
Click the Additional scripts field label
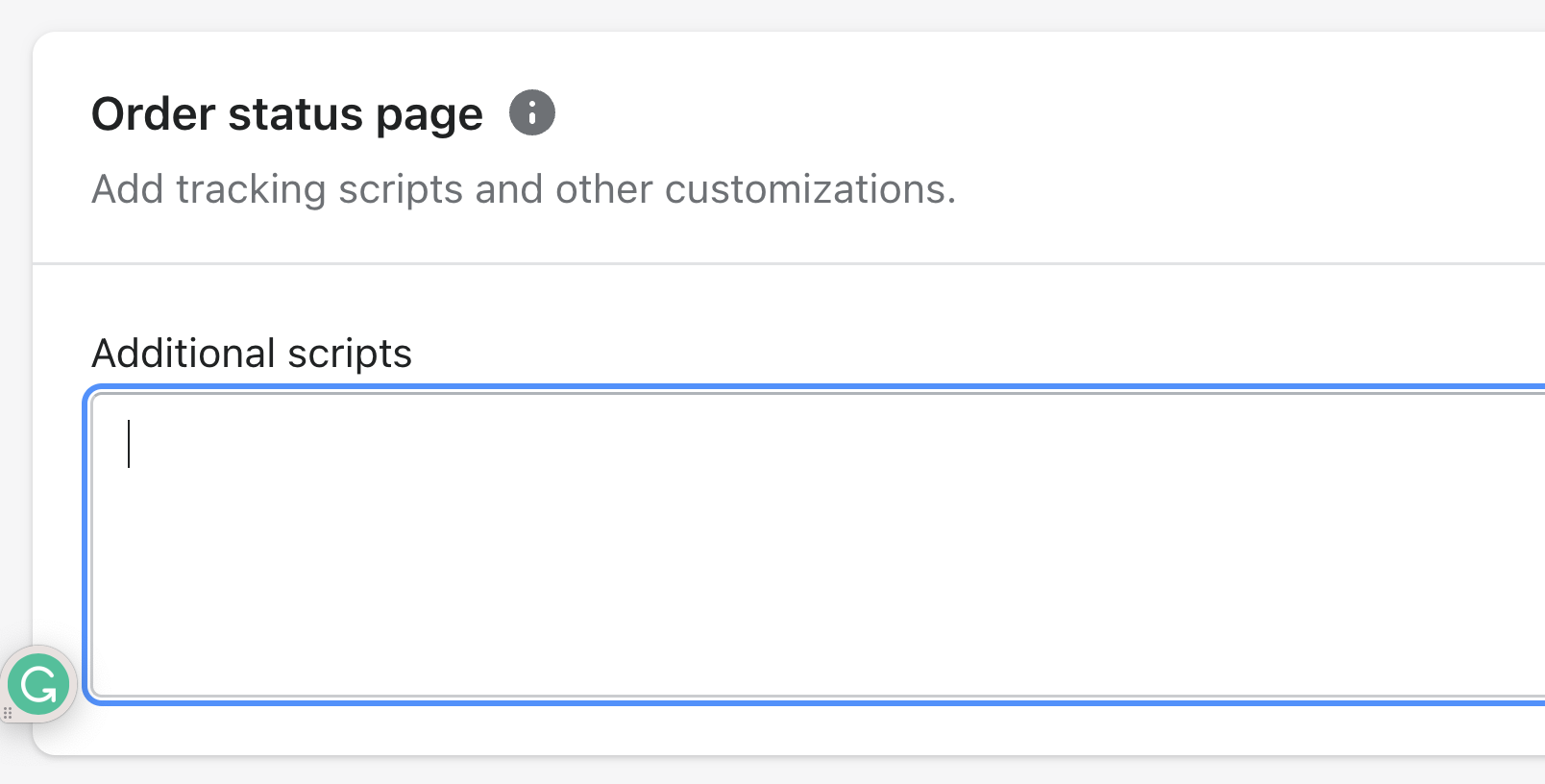pos(252,354)
